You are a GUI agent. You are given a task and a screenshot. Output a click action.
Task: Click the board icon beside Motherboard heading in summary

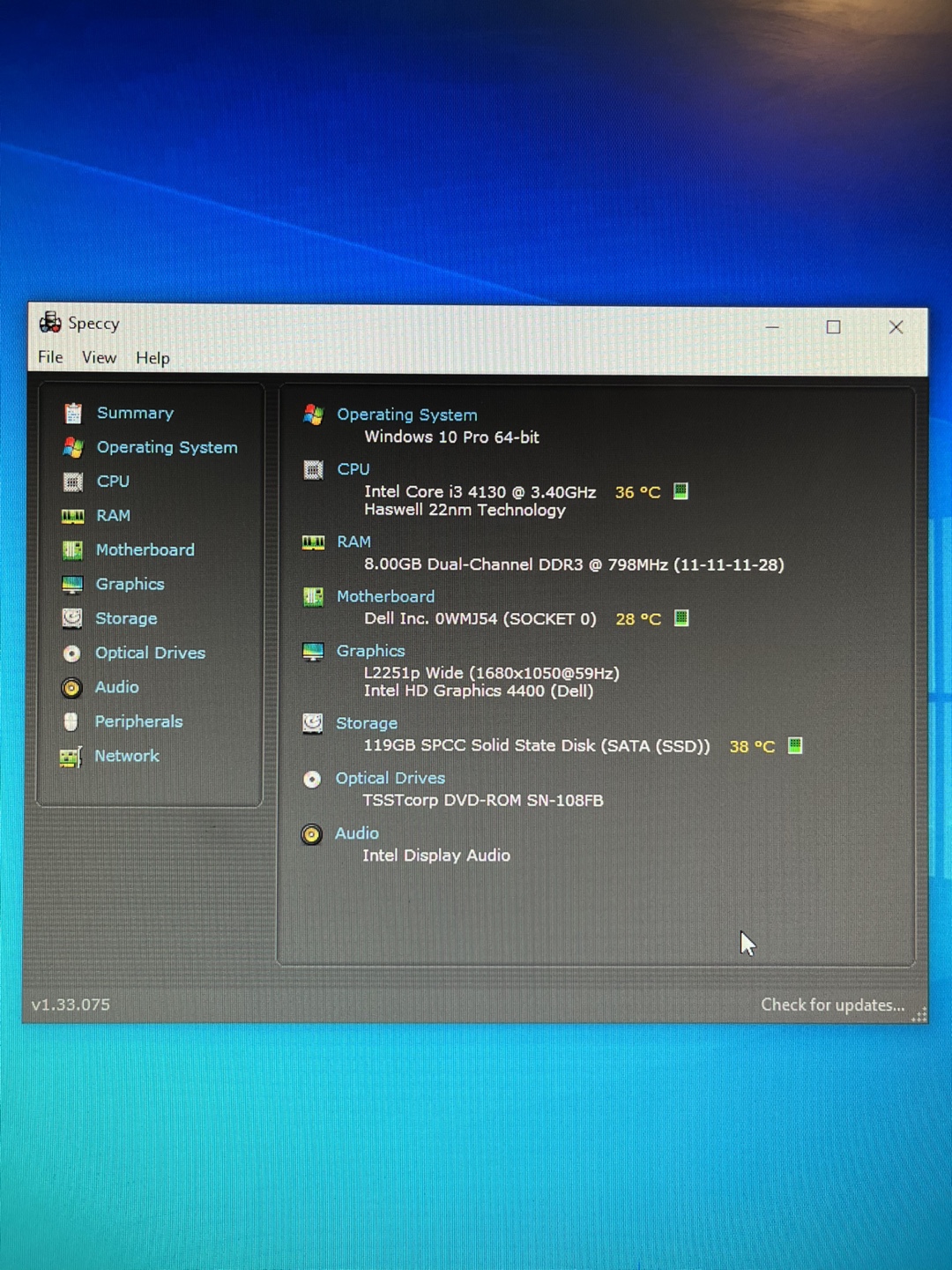coord(313,597)
